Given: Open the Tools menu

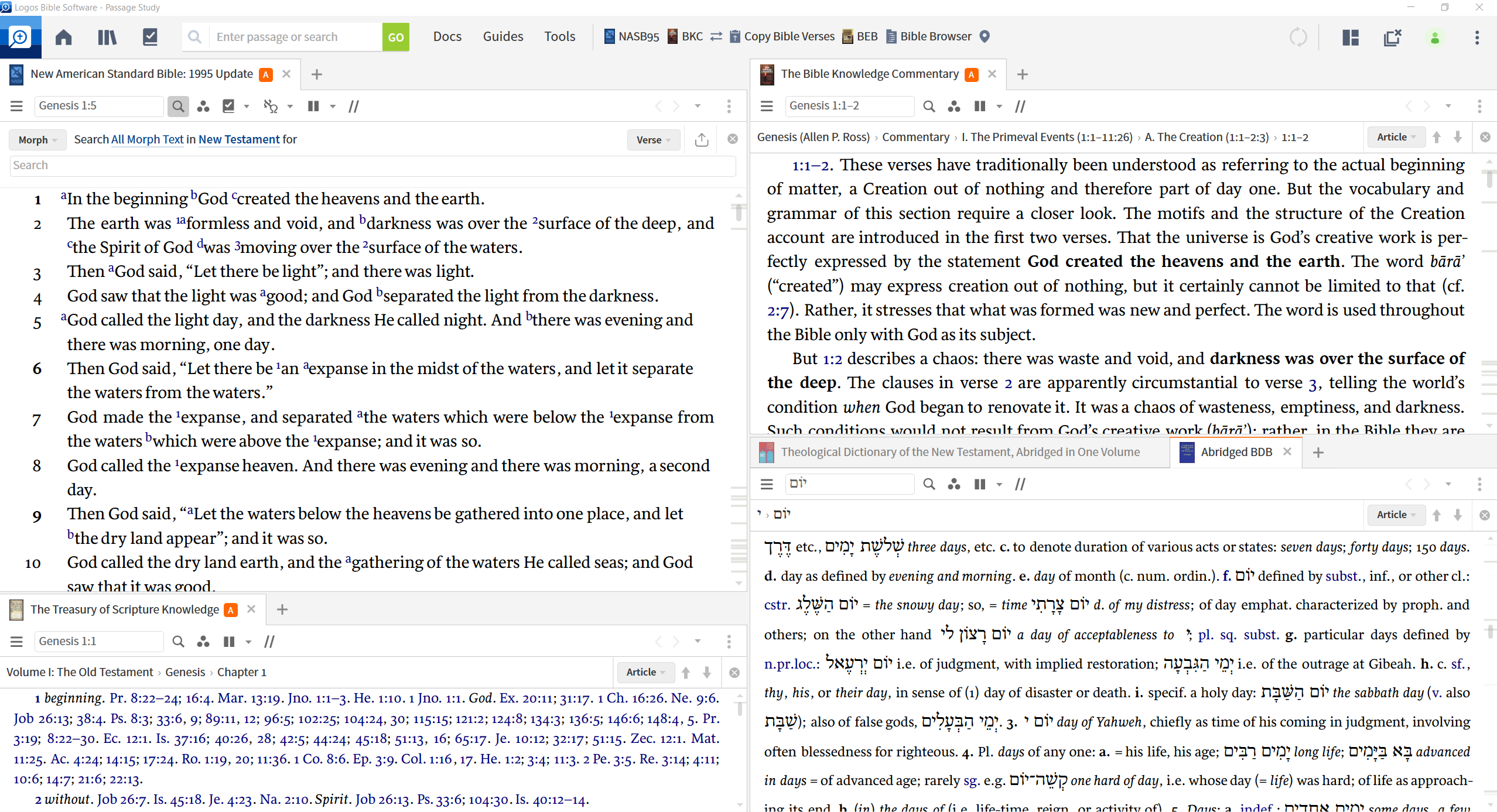Looking at the screenshot, I should click(x=559, y=36).
